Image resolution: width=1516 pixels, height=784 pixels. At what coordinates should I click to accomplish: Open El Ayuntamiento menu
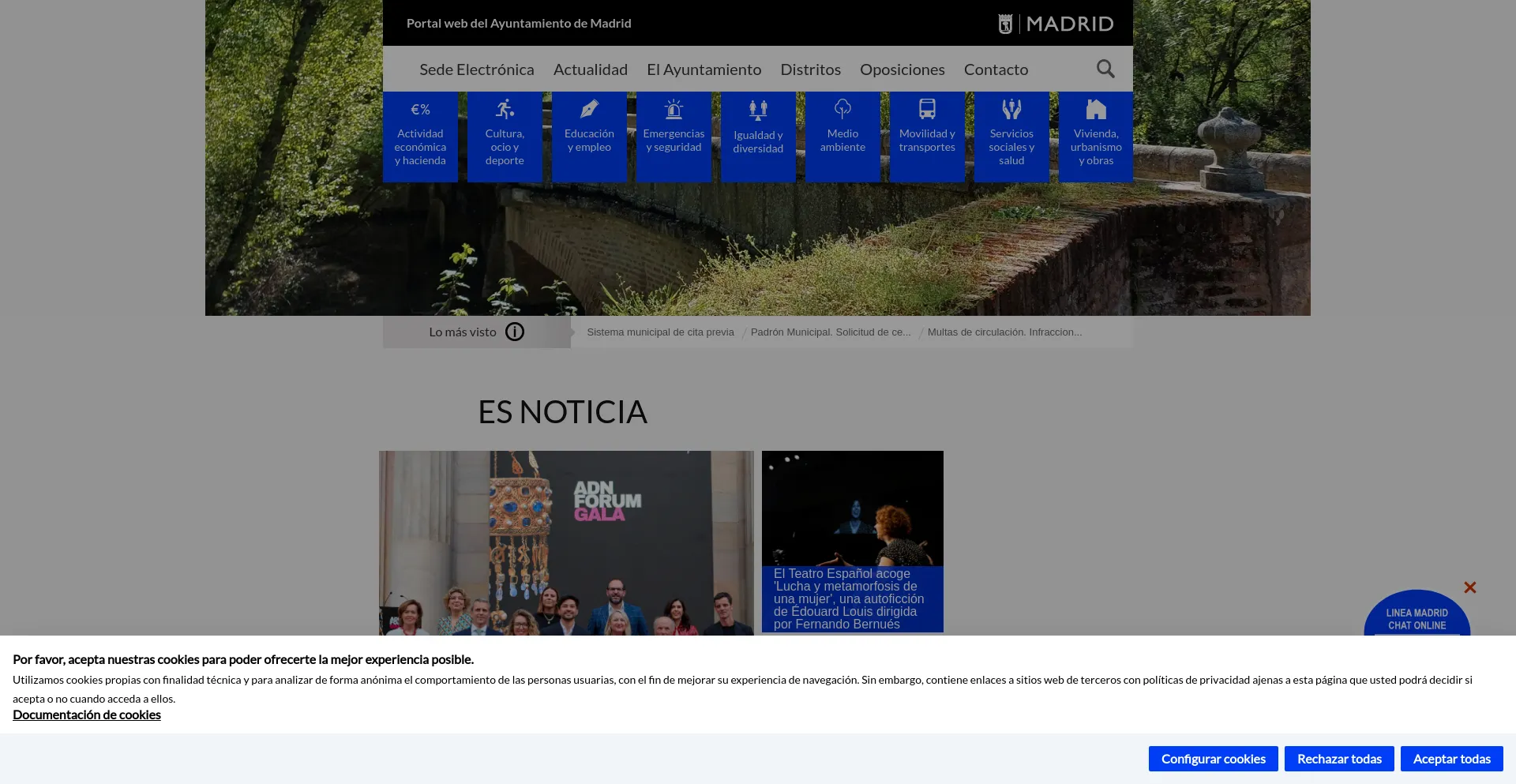coord(704,69)
